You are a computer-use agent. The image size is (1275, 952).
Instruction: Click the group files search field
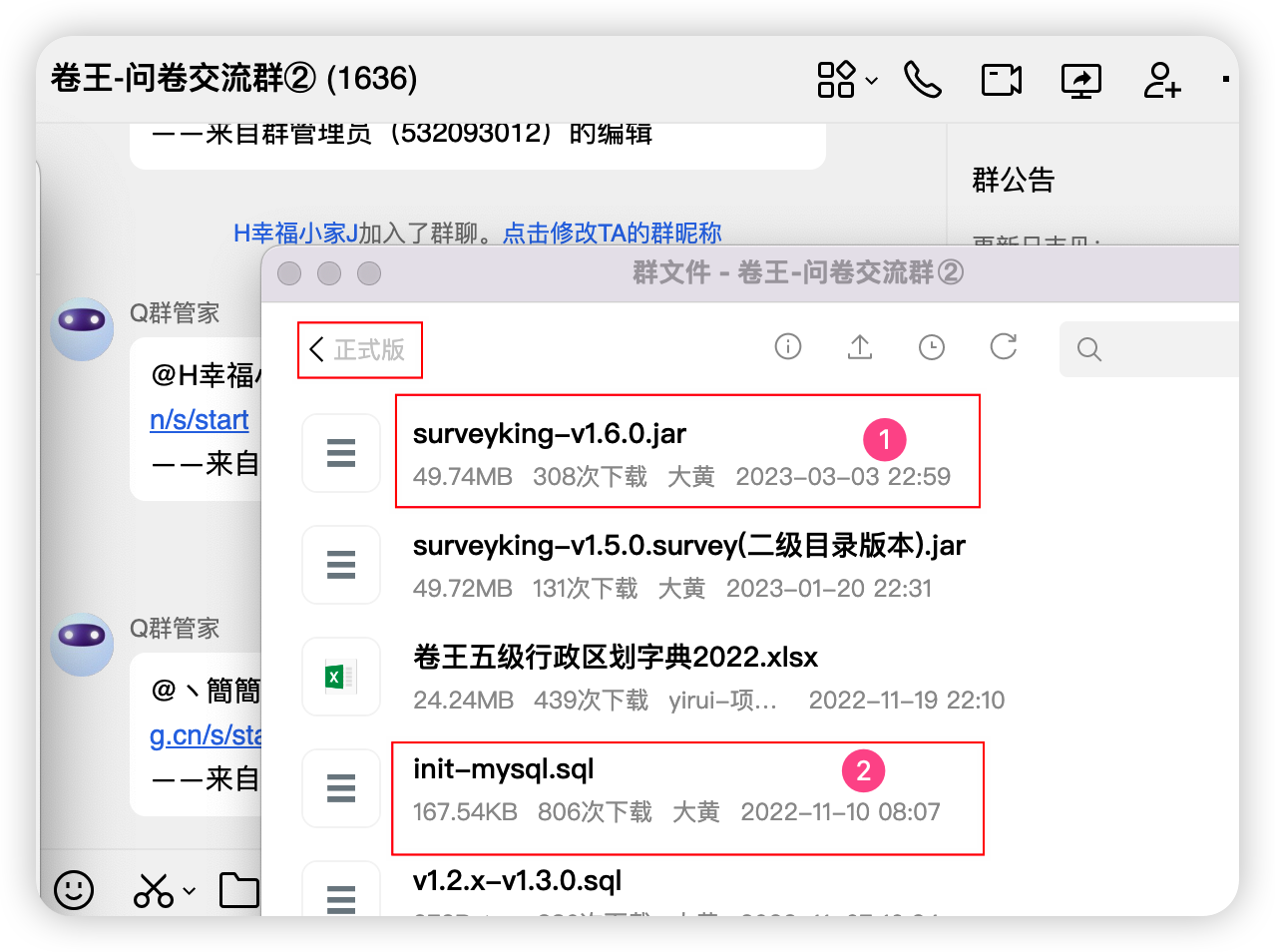point(1149,349)
